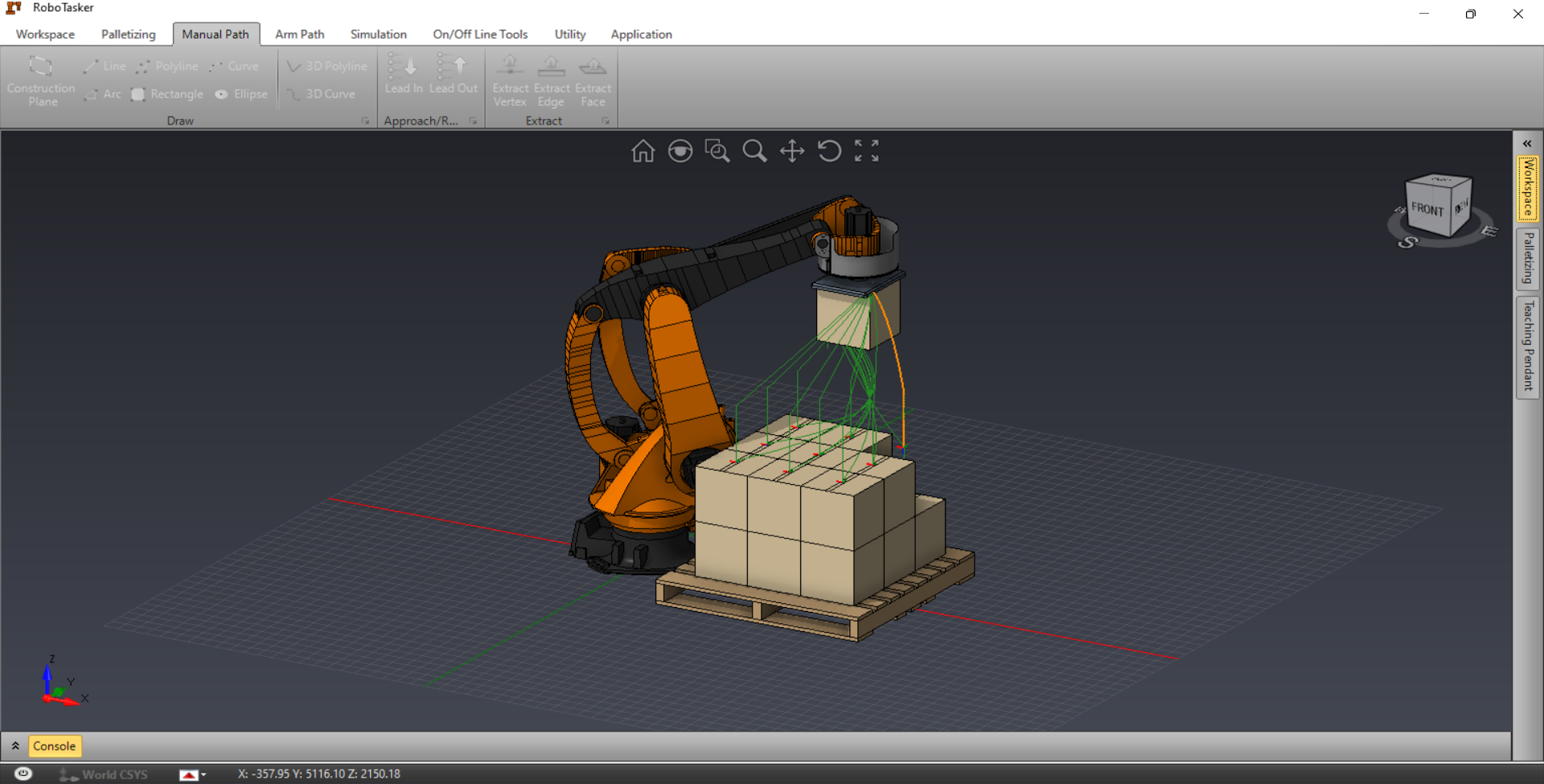Select the Rectangle draw tool
Screen dimensions: 1544x784
click(x=167, y=94)
